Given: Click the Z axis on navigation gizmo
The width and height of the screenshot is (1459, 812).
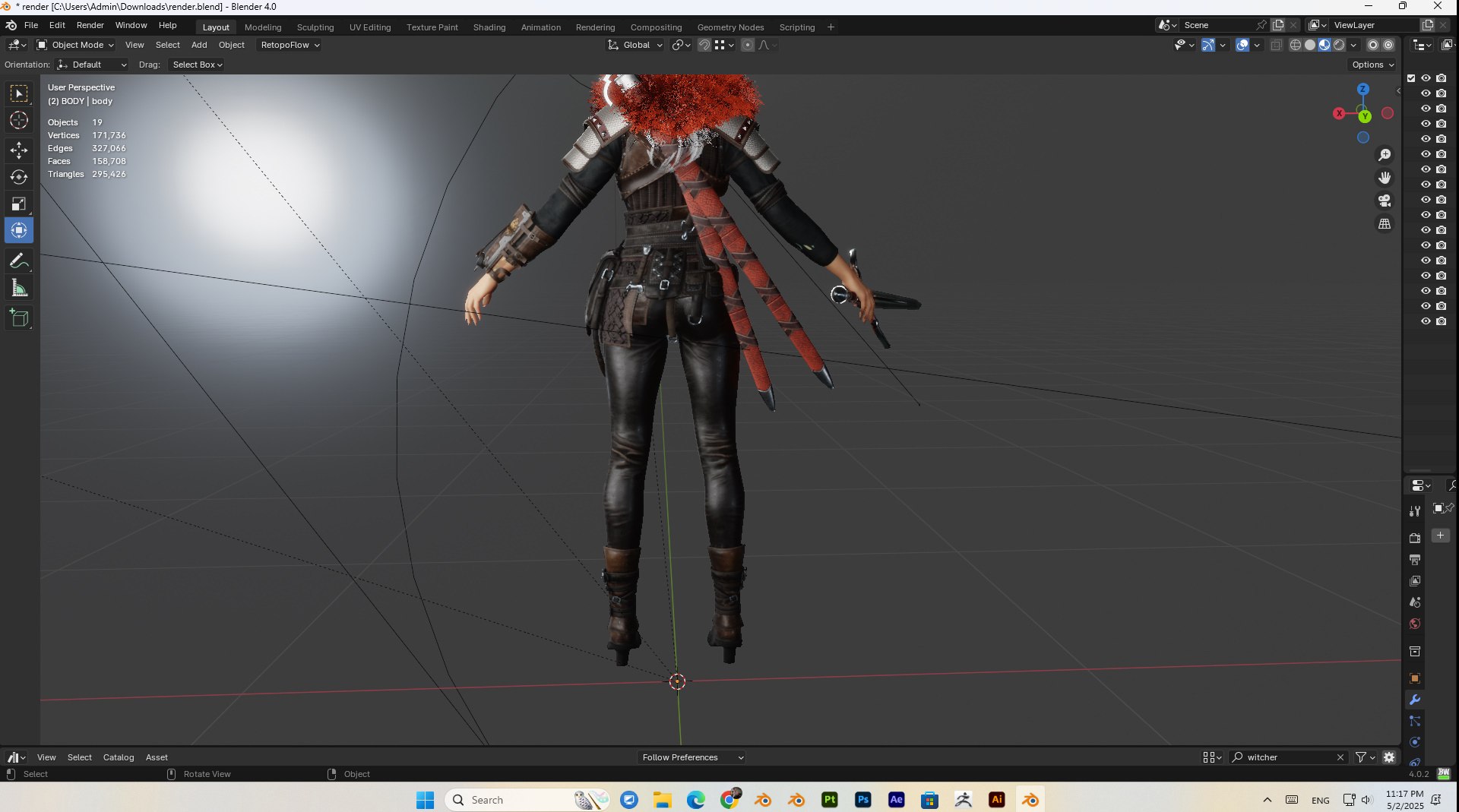Looking at the screenshot, I should (1363, 89).
